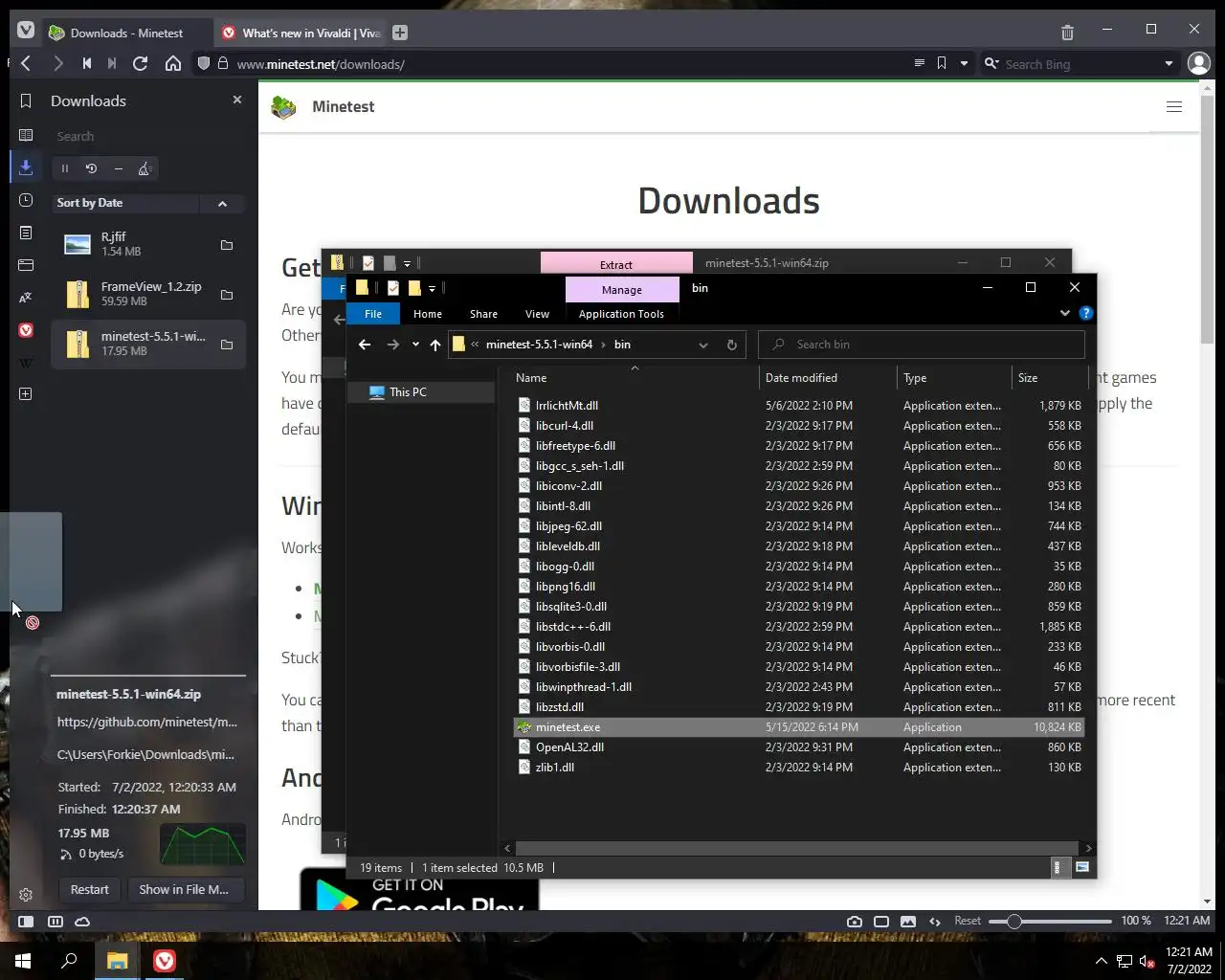Toggle reader view in address bar

point(919,63)
